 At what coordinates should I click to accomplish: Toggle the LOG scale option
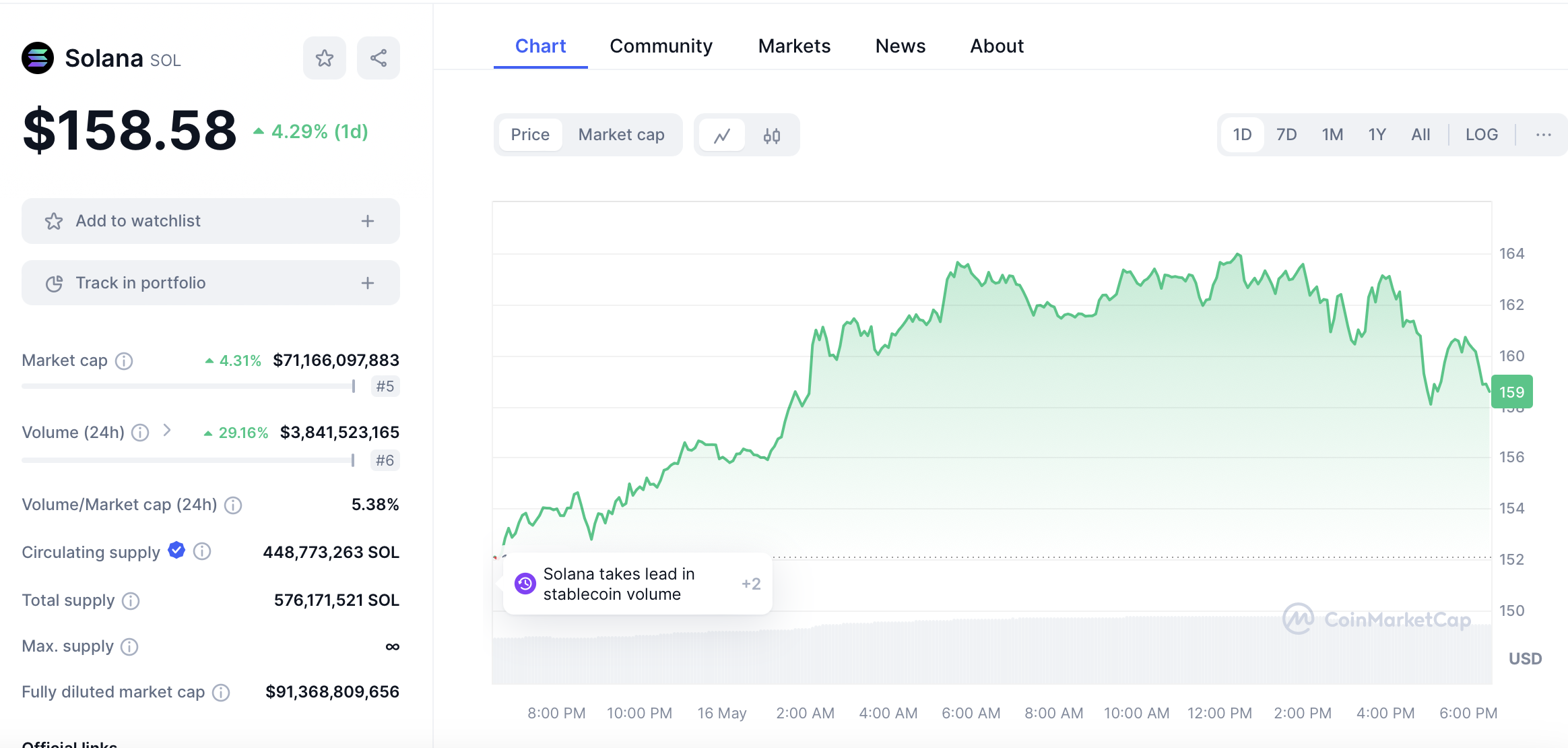click(1481, 135)
